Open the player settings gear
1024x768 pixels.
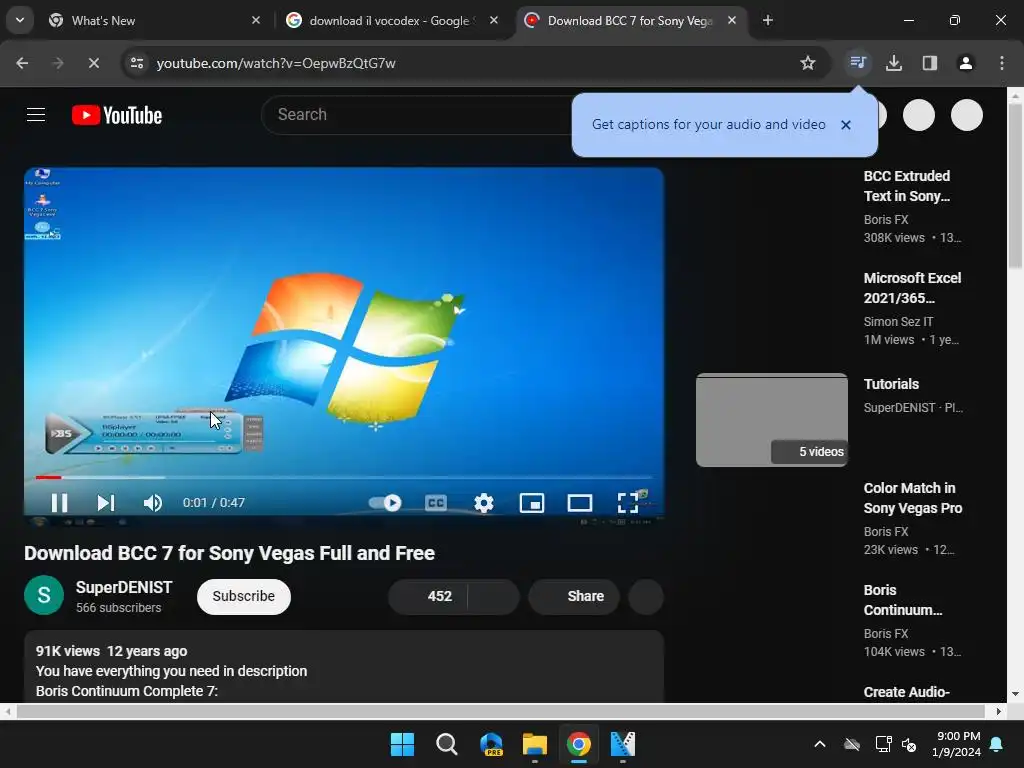(484, 503)
